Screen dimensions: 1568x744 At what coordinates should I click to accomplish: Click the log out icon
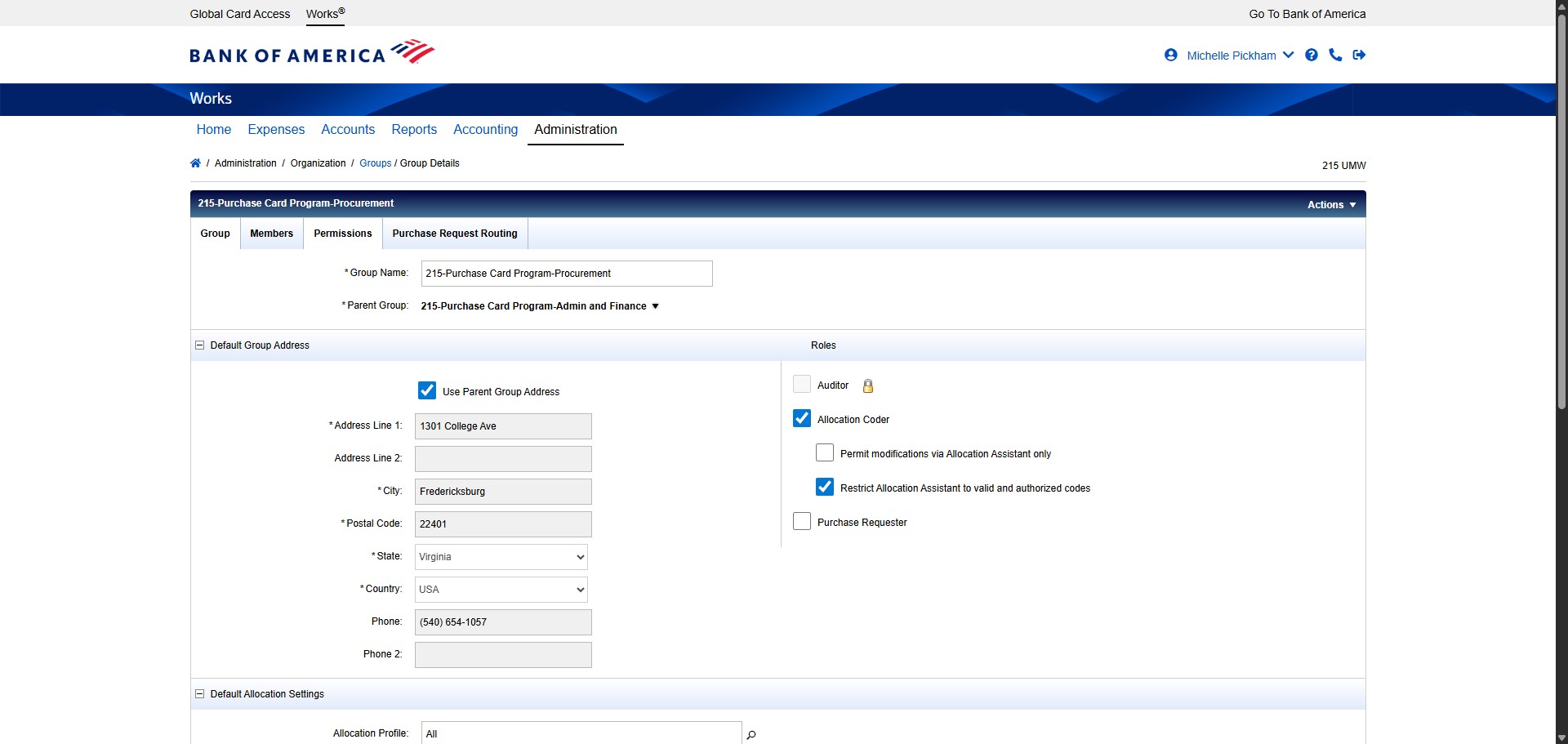click(x=1360, y=55)
